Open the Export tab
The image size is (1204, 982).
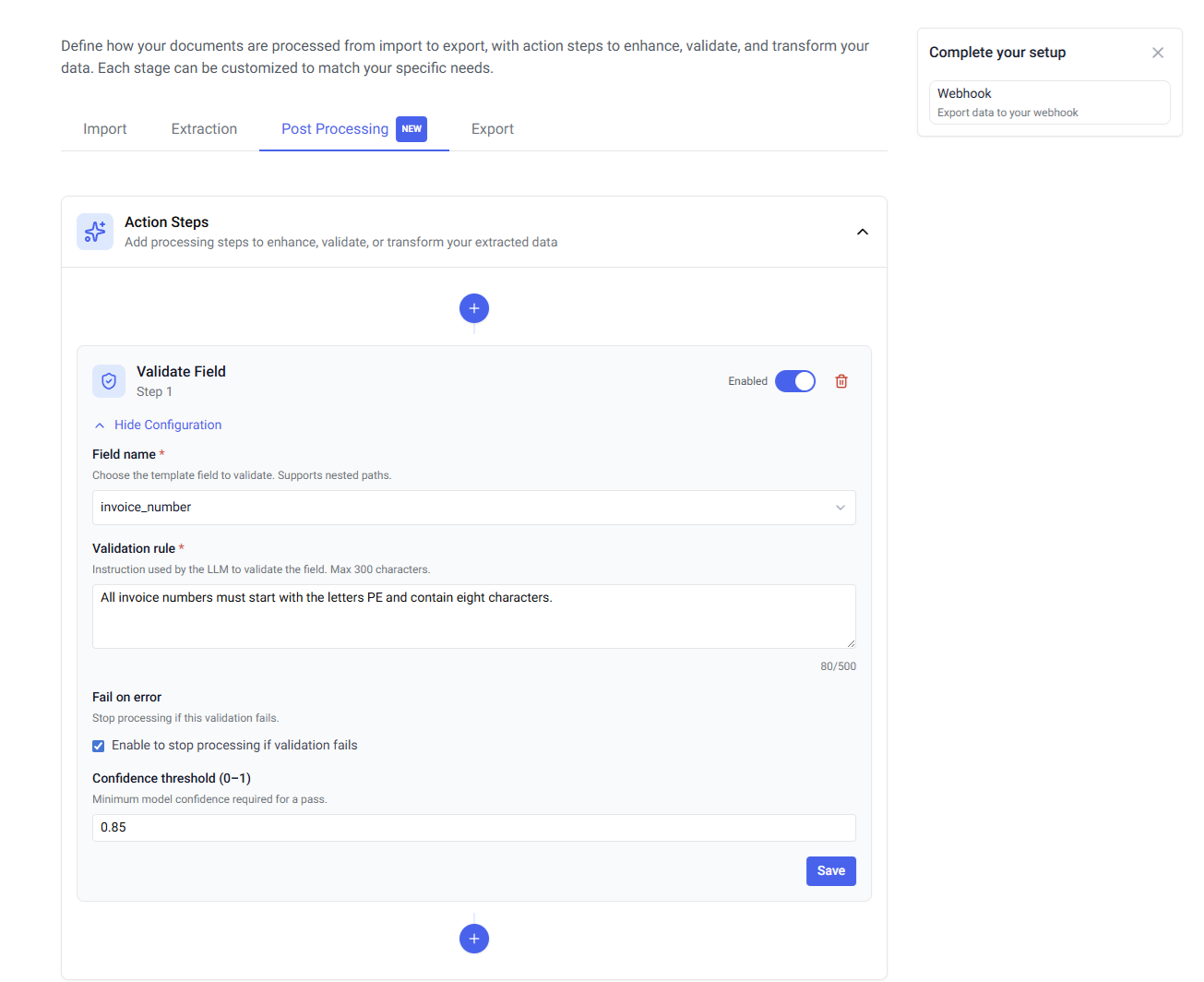[x=493, y=129]
